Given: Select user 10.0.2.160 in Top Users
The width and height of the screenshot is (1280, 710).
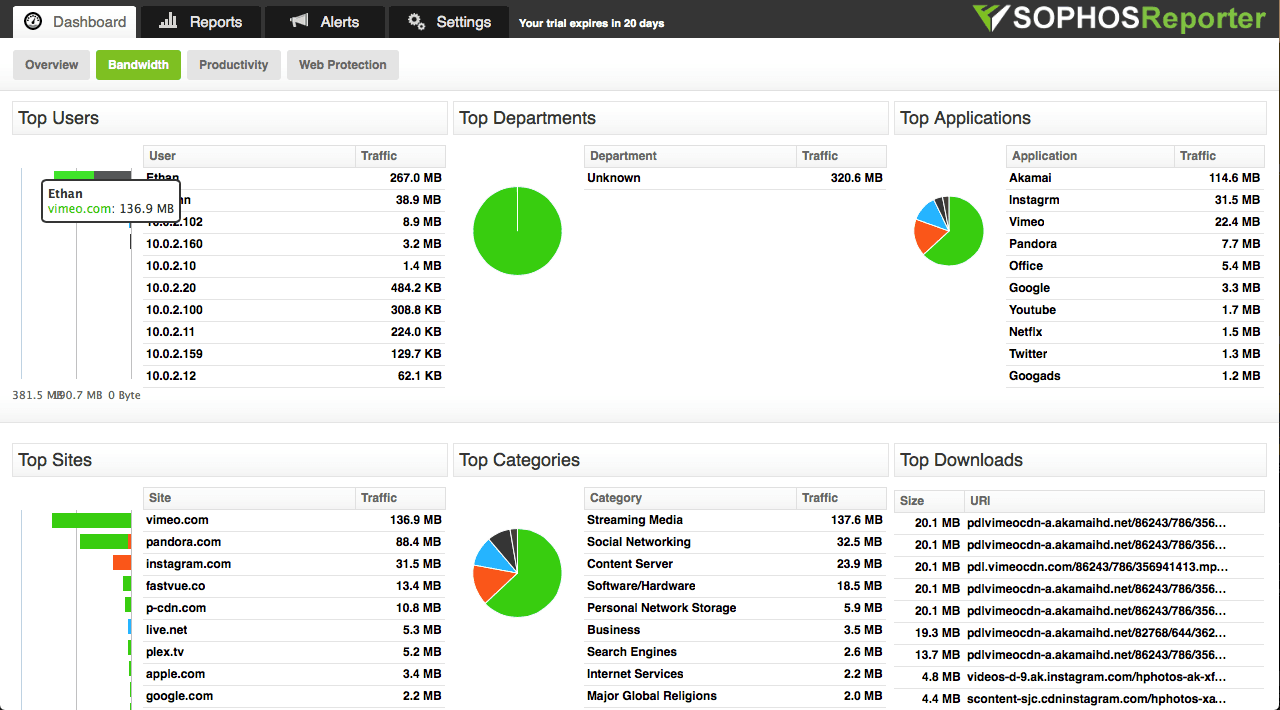Looking at the screenshot, I should click(x=294, y=244).
